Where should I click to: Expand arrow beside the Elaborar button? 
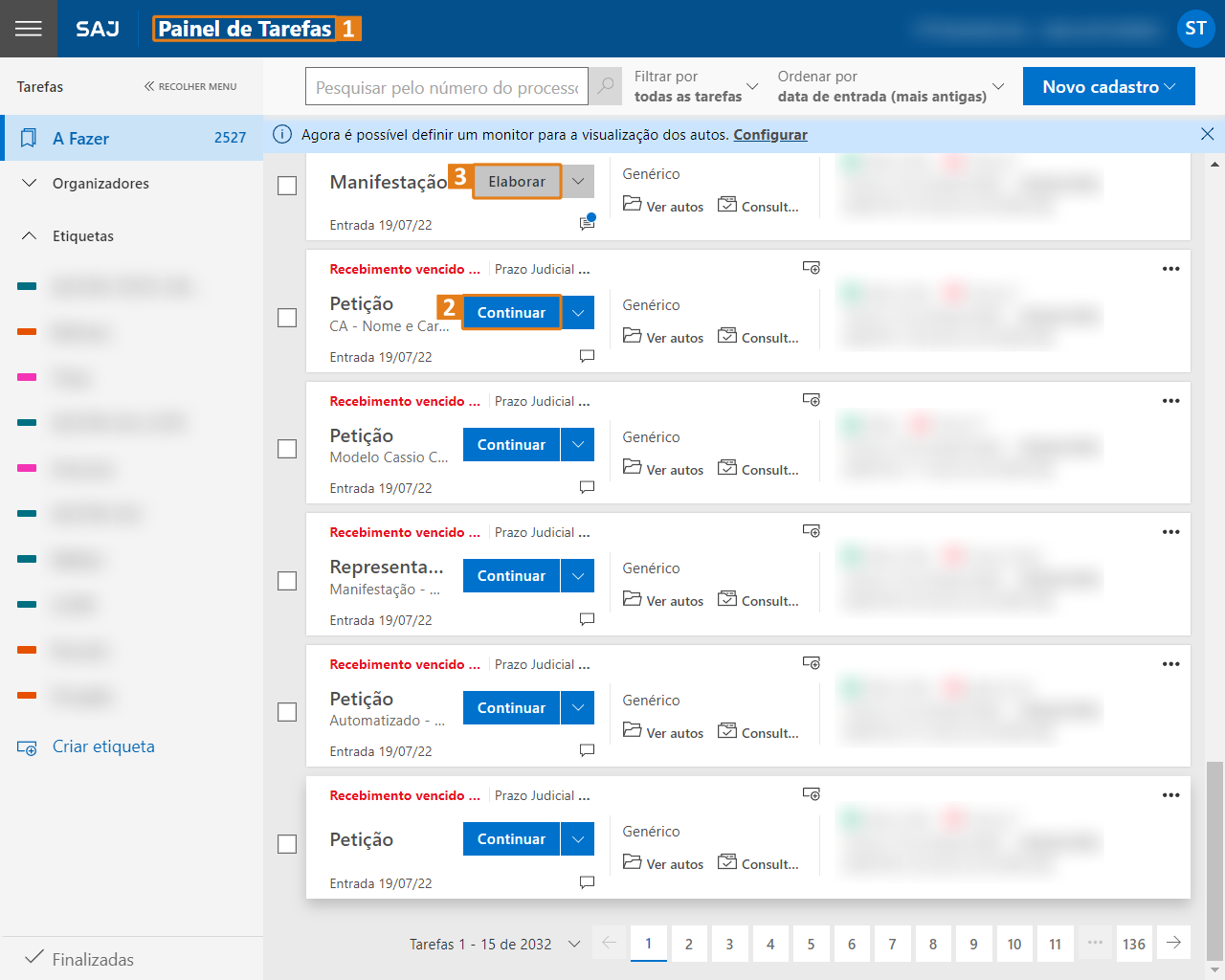(x=578, y=181)
